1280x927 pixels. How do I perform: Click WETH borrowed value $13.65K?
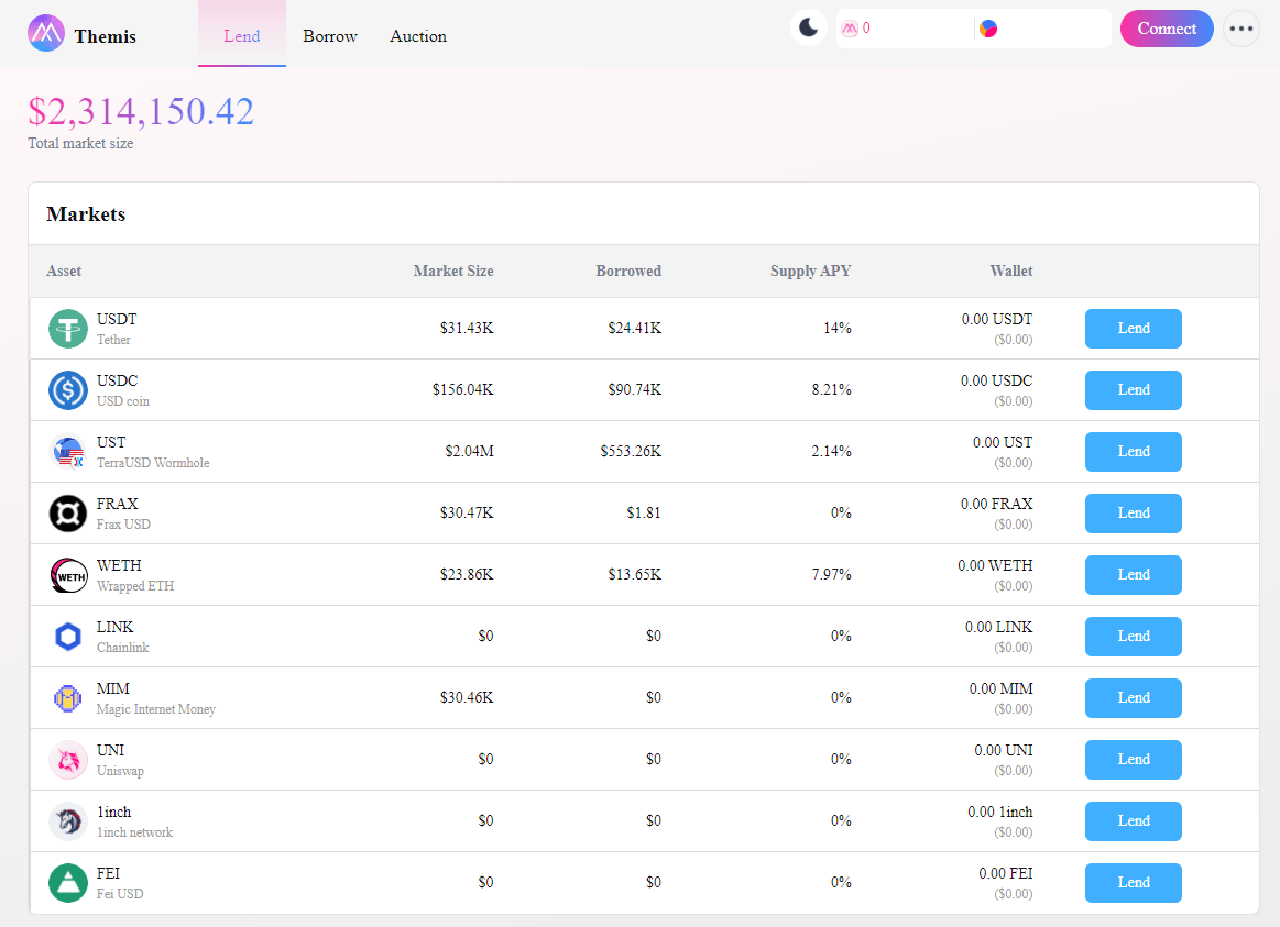click(634, 575)
